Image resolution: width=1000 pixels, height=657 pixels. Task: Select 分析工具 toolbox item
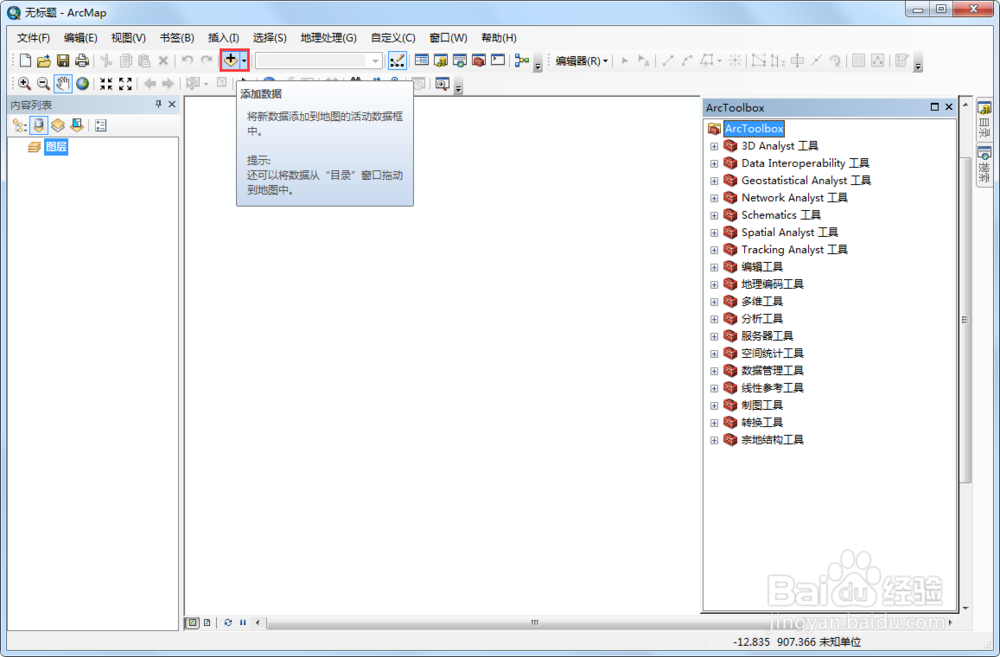(x=761, y=318)
